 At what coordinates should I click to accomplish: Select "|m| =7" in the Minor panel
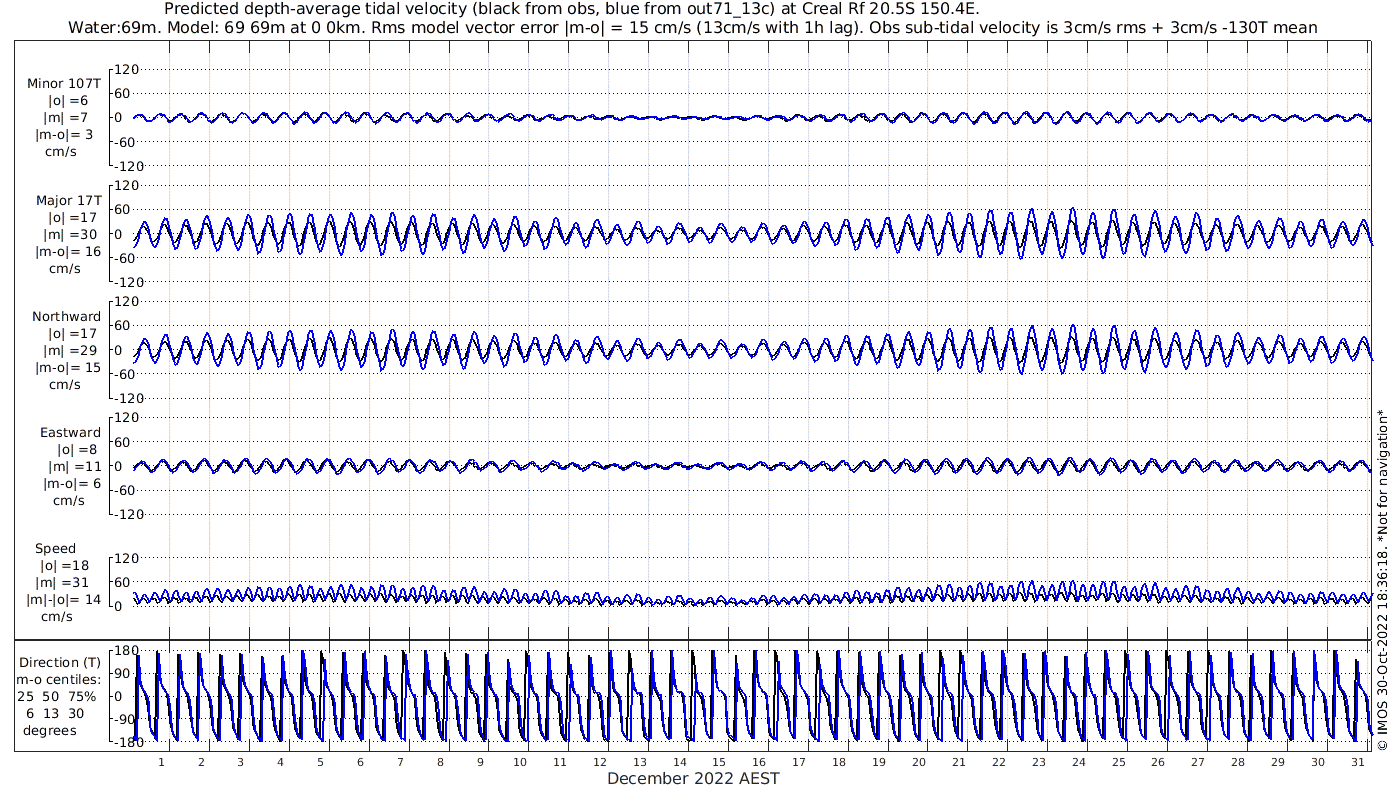tap(68, 118)
